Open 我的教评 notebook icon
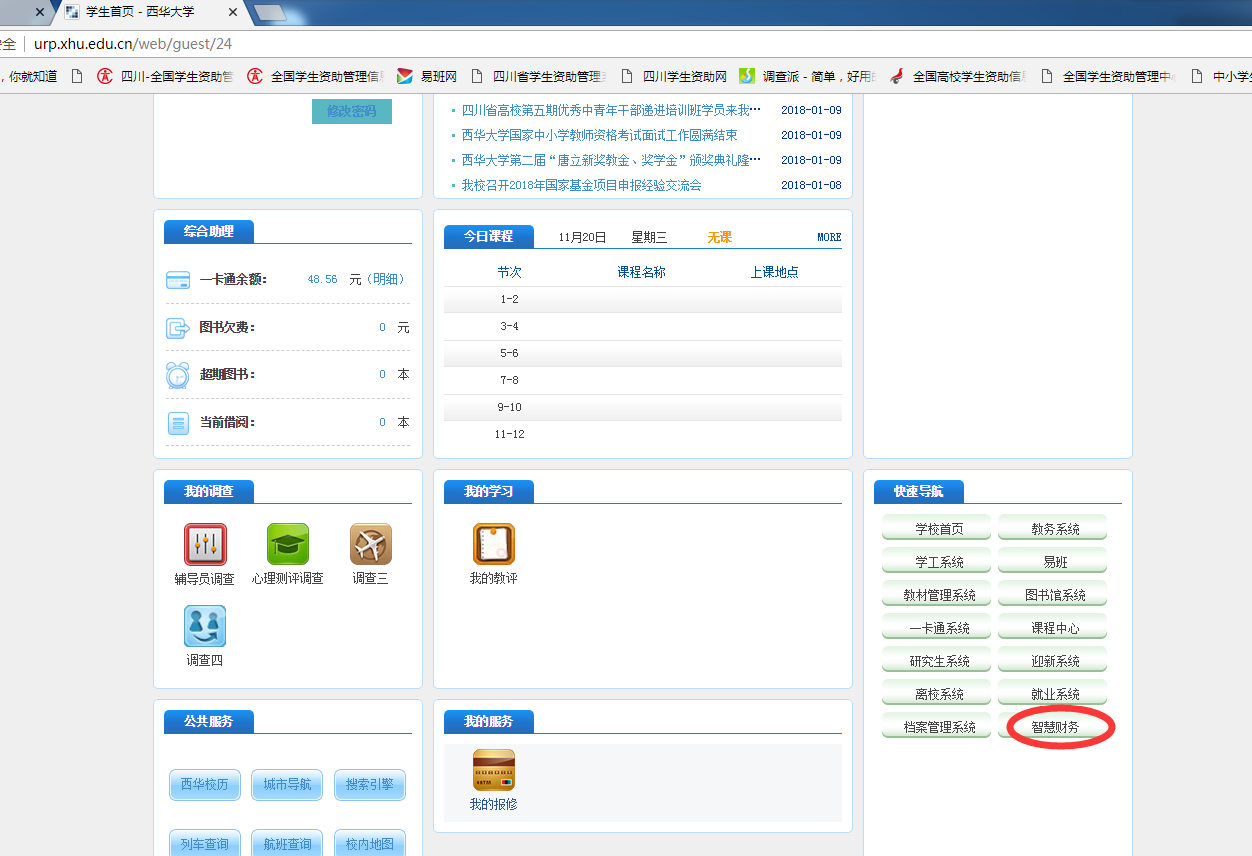The width and height of the screenshot is (1252, 856). [493, 545]
